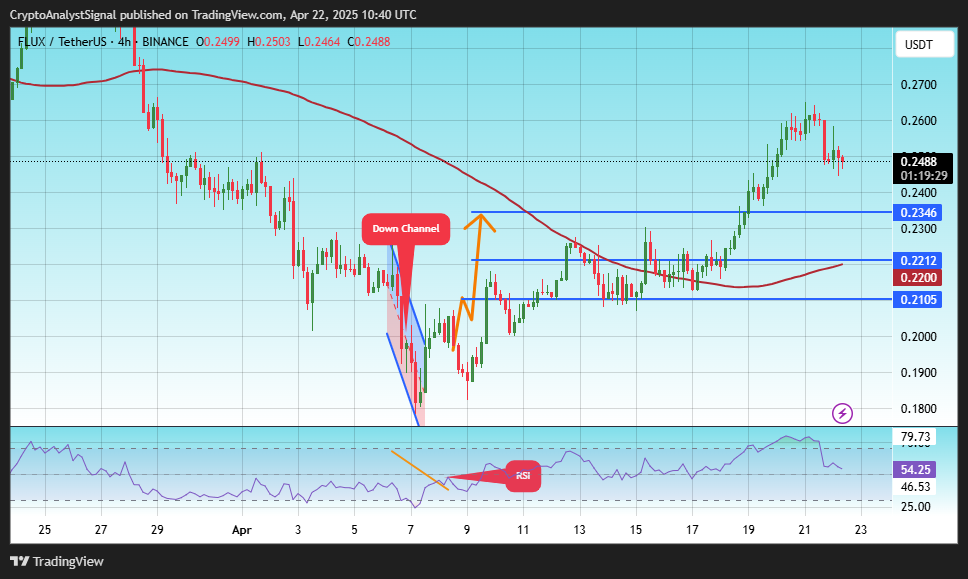Click the low value L0.2464
Image resolution: width=968 pixels, height=579 pixels.
(319, 42)
